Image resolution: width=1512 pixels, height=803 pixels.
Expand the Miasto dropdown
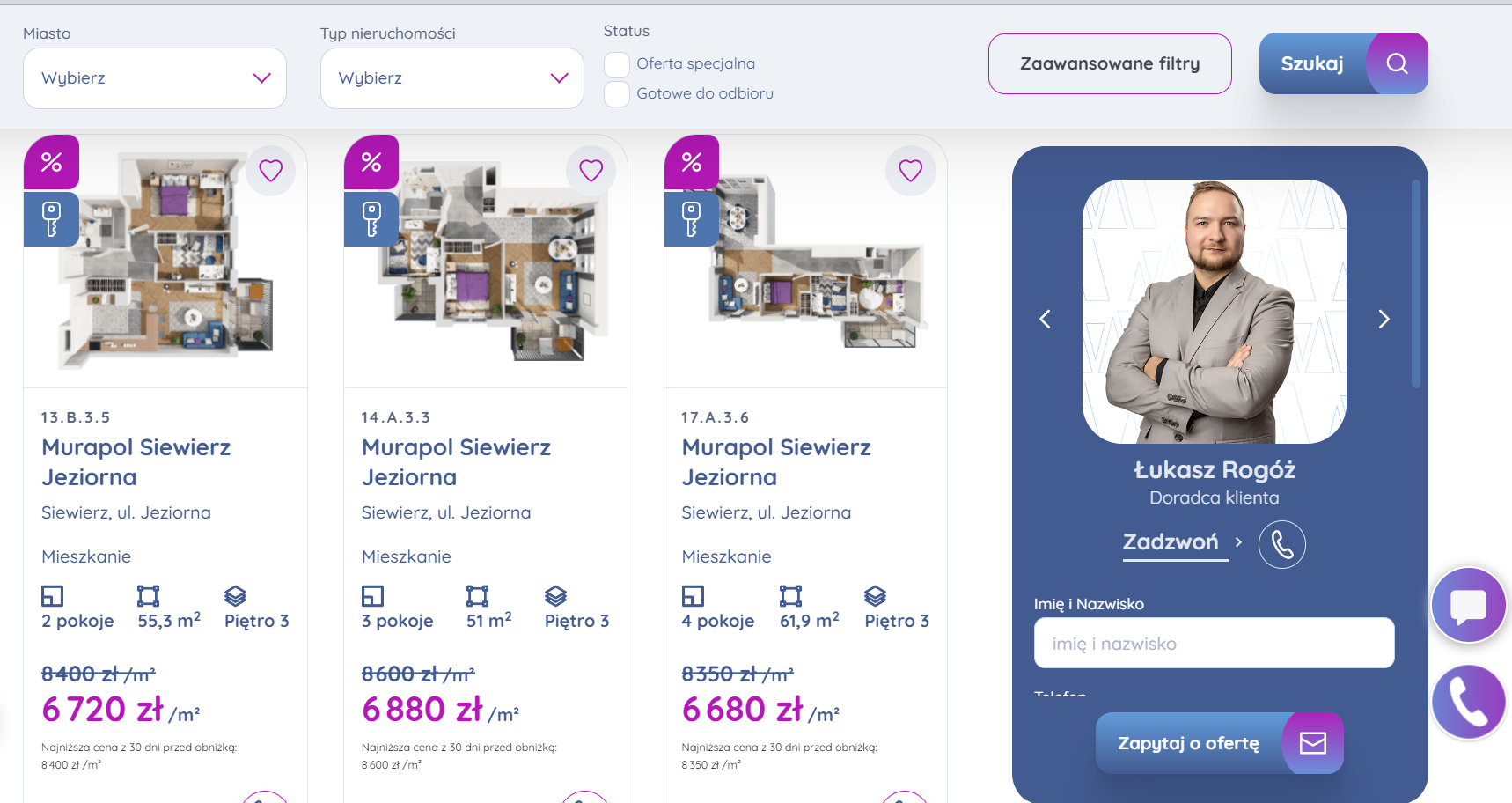(155, 78)
